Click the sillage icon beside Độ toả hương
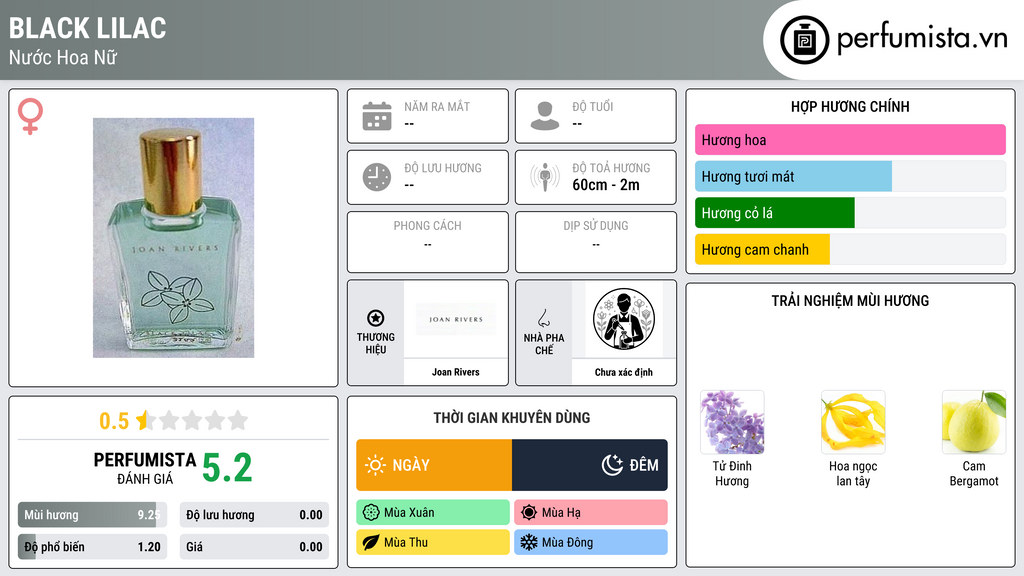Screen dimensions: 1024x576 point(545,177)
